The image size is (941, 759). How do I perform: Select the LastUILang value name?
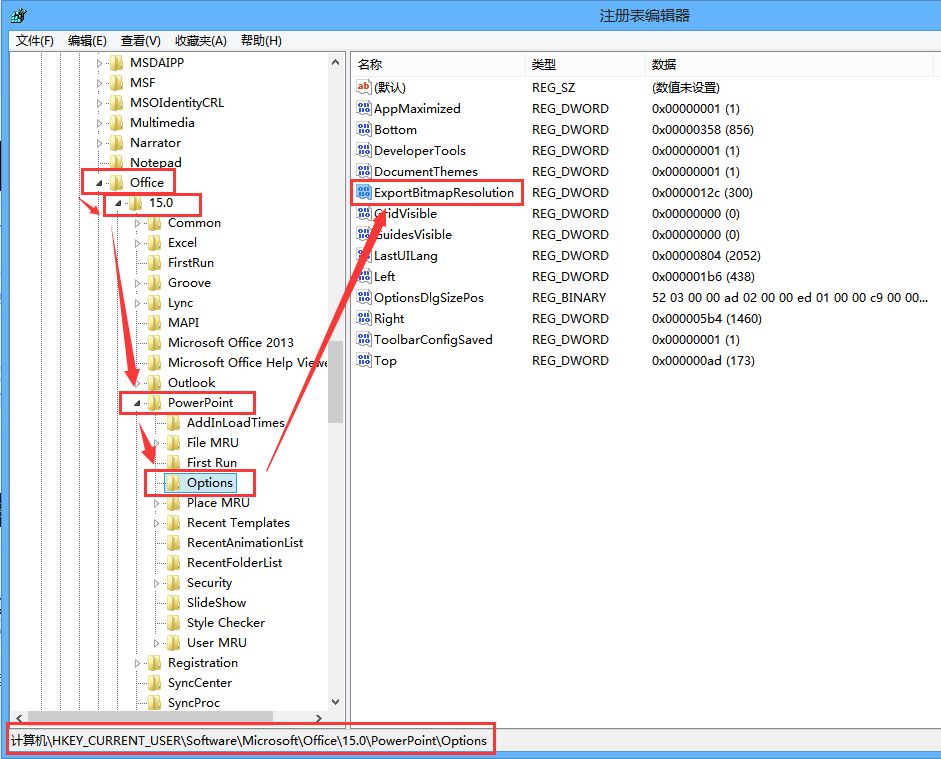406,256
